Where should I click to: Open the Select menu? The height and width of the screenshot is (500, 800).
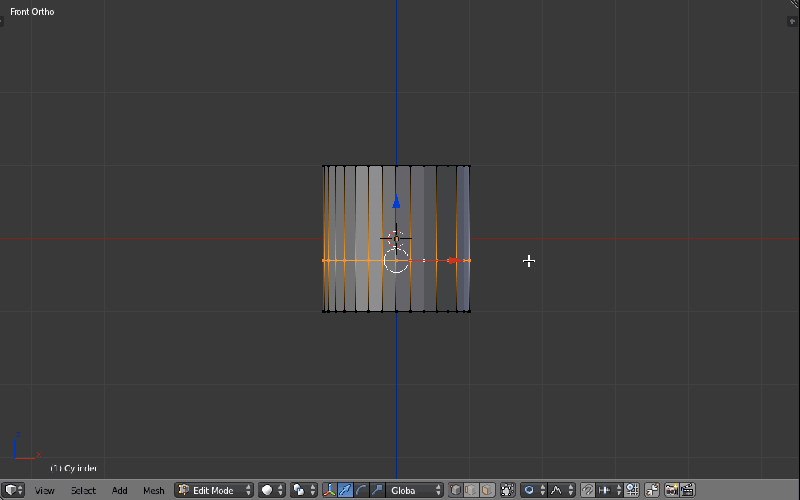[x=83, y=491]
